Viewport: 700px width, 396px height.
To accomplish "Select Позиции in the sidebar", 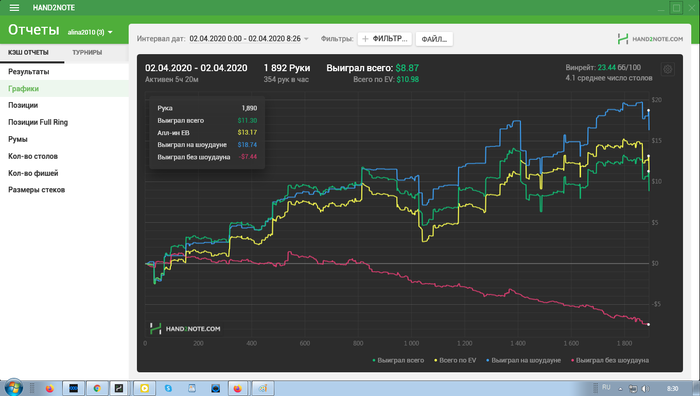I will click(x=23, y=105).
